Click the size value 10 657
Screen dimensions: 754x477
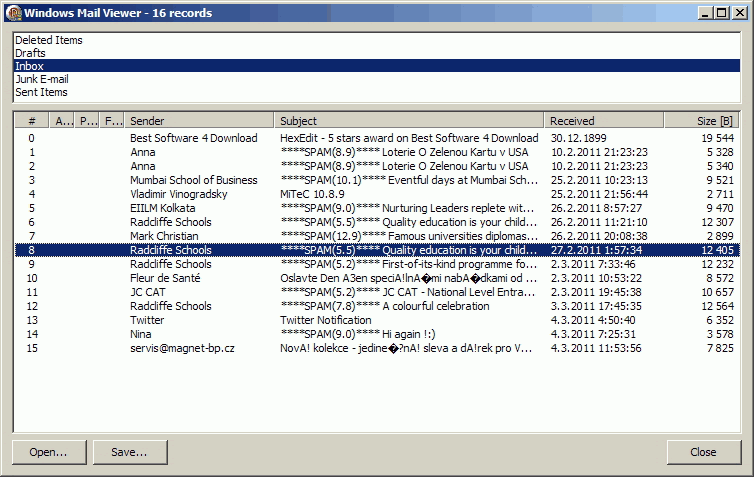click(717, 291)
